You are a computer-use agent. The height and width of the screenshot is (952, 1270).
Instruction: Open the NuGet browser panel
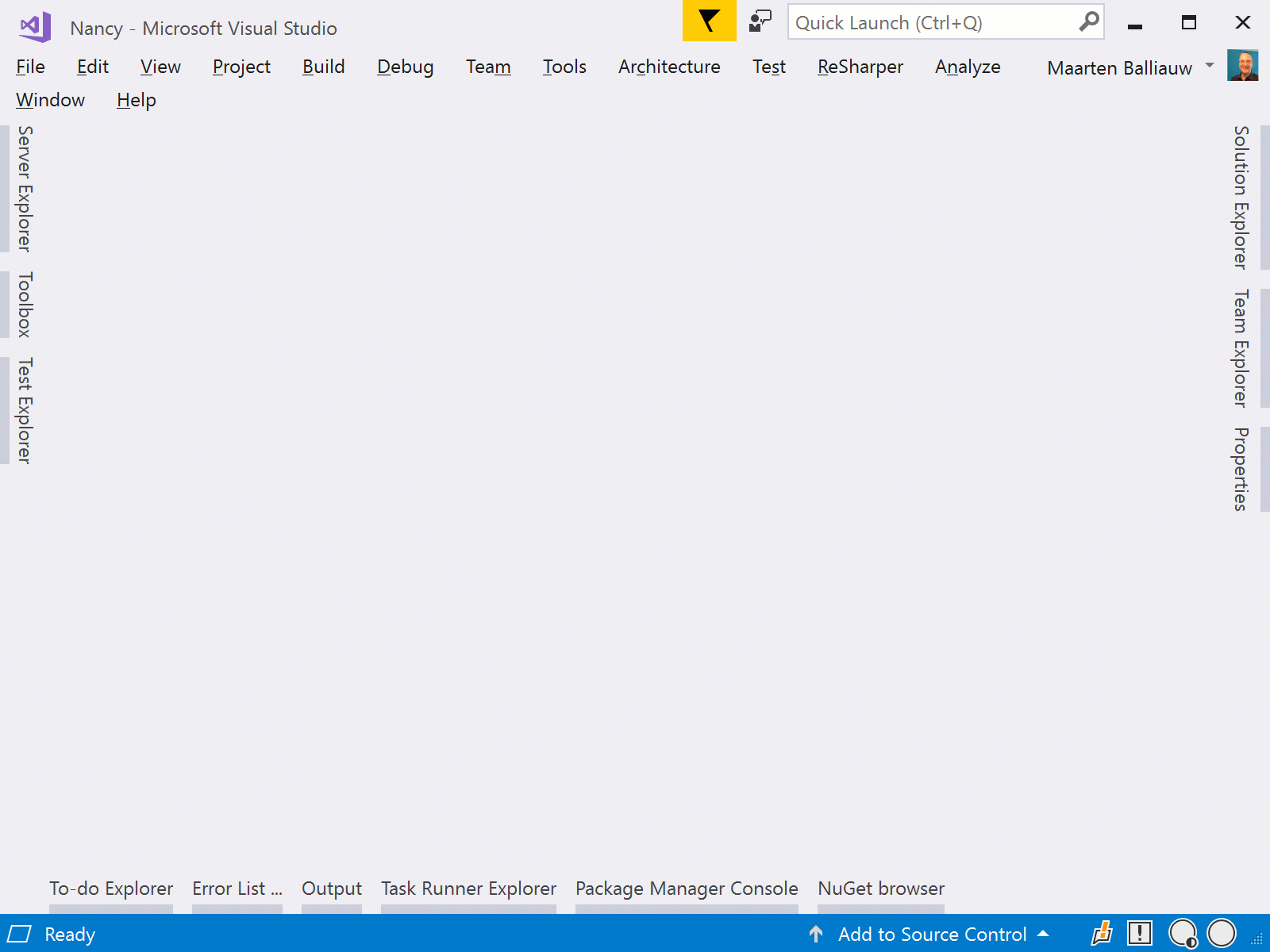click(x=880, y=889)
